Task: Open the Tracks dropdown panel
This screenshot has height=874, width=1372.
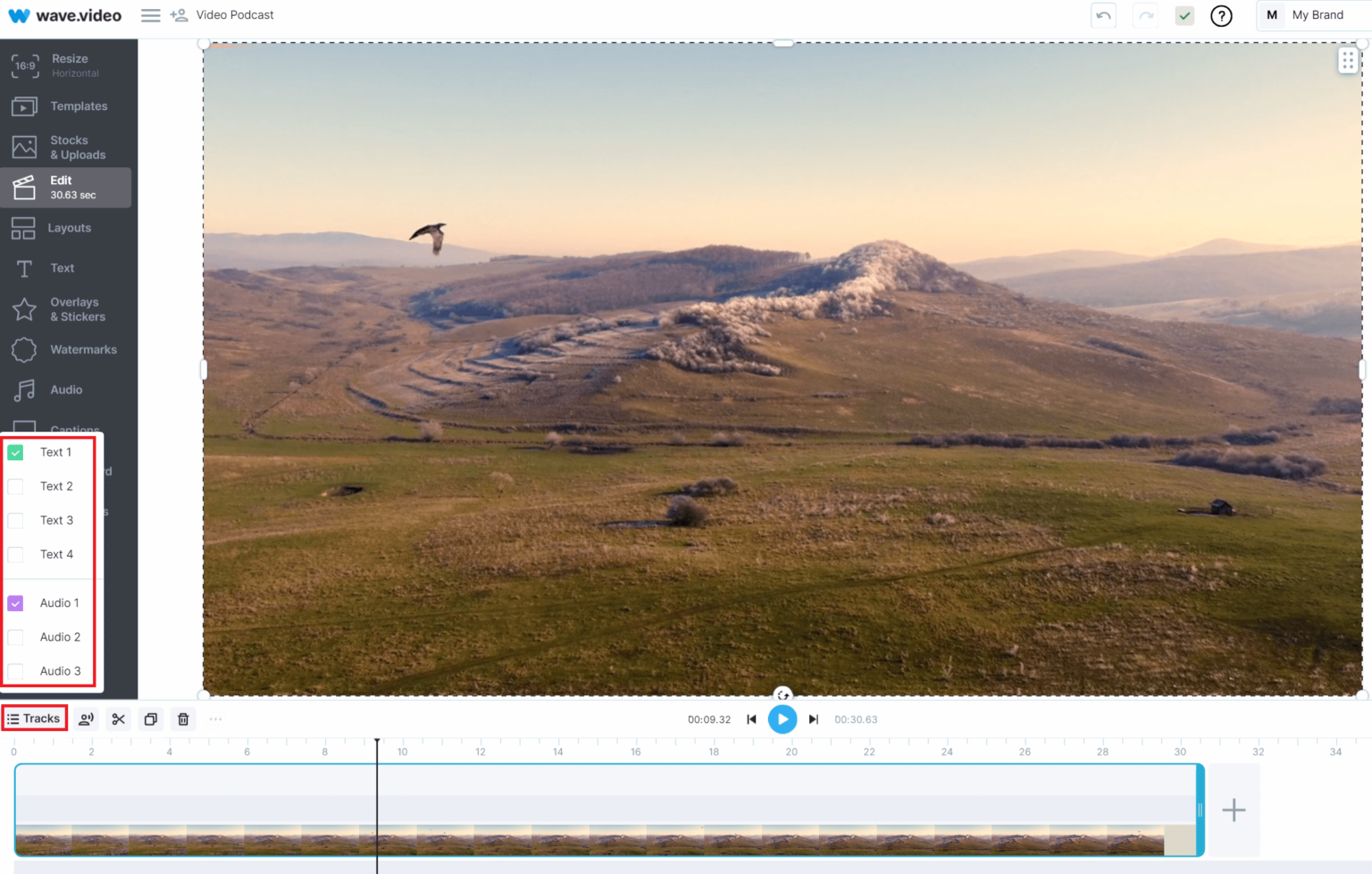Action: (x=35, y=718)
